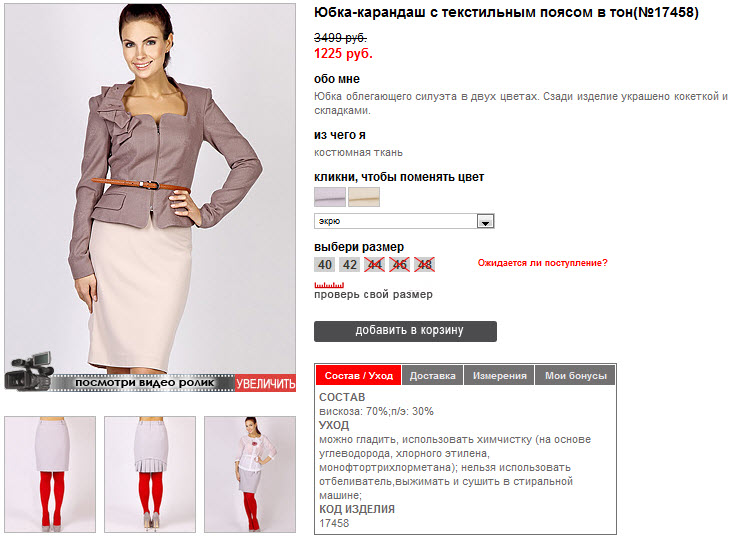Switch to the 'Доставка' tab
Image resolution: width=734 pixels, height=539 pixels.
[x=433, y=376]
